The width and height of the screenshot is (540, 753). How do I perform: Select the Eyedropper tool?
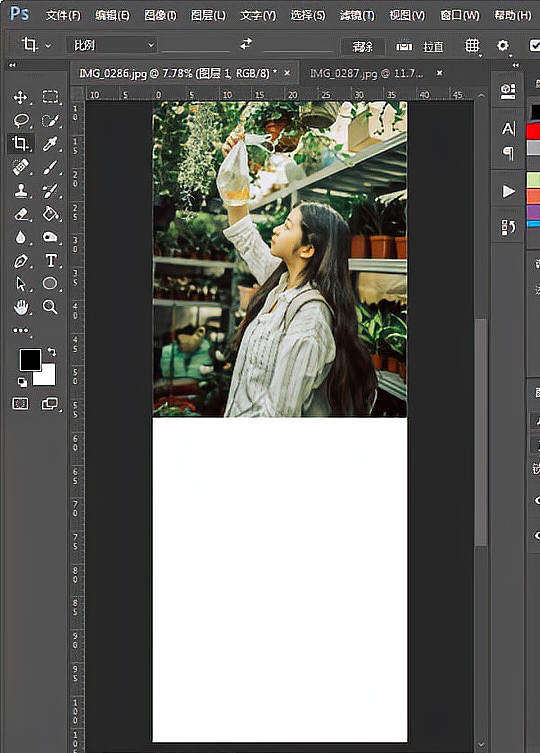click(x=50, y=143)
